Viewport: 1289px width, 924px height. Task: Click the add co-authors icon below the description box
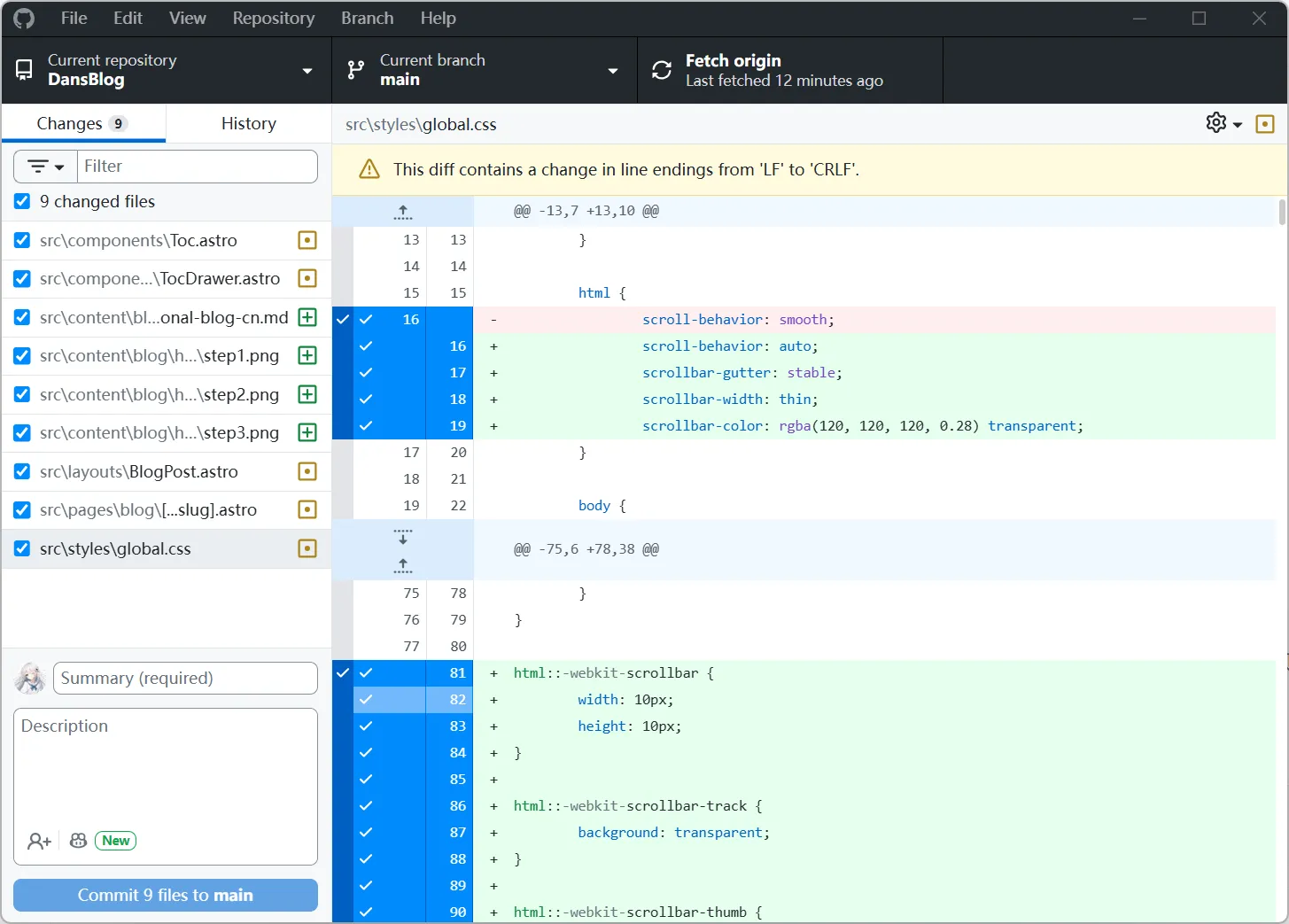39,840
